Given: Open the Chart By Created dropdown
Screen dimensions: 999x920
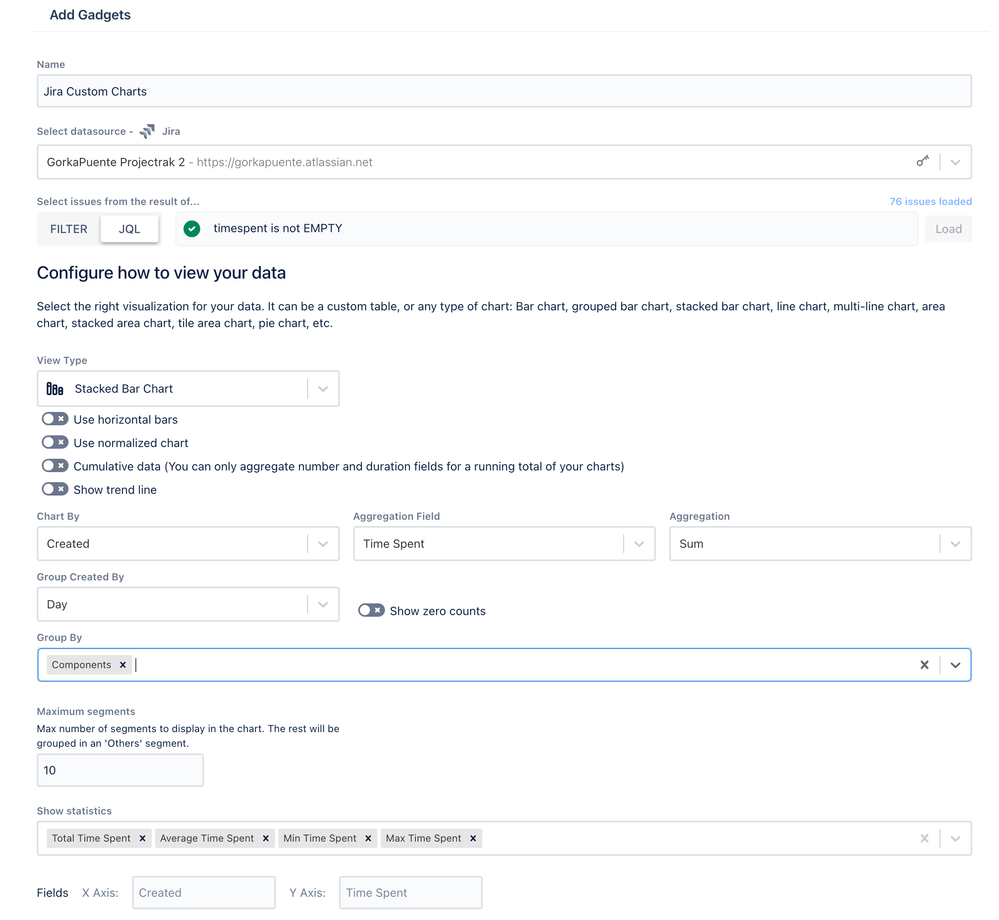Looking at the screenshot, I should tap(323, 544).
